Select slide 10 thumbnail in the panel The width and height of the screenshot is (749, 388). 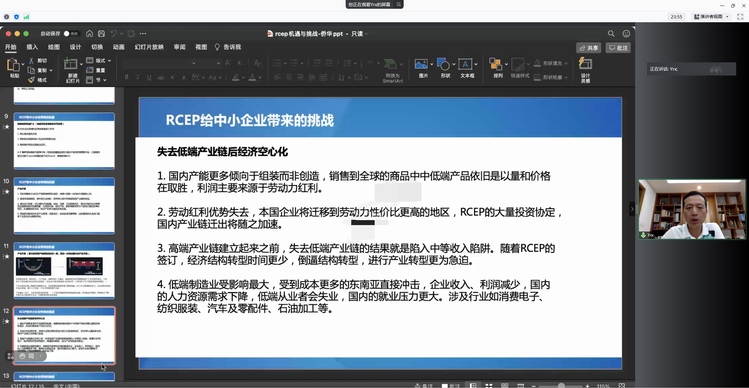click(x=64, y=205)
